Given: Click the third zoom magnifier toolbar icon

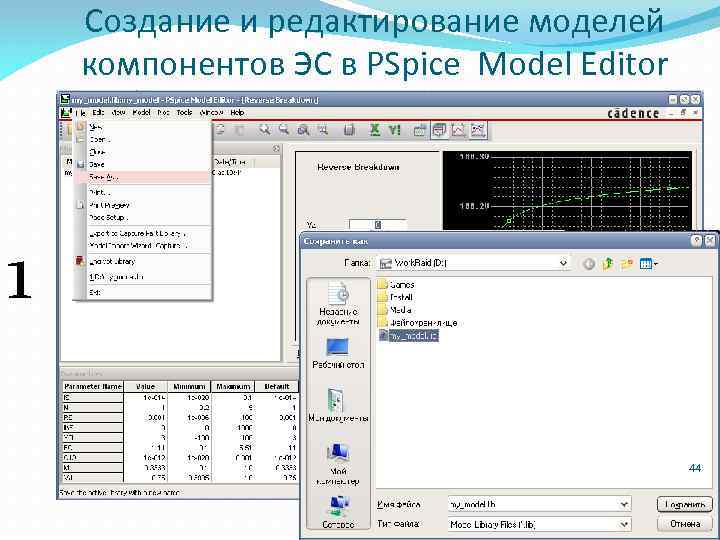Looking at the screenshot, I should coord(304,130).
